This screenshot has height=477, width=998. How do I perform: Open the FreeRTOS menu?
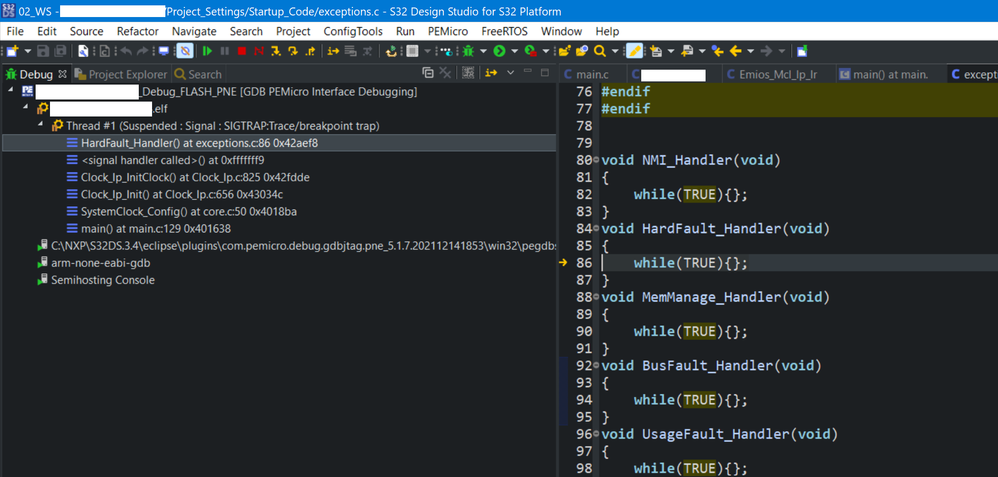click(504, 31)
